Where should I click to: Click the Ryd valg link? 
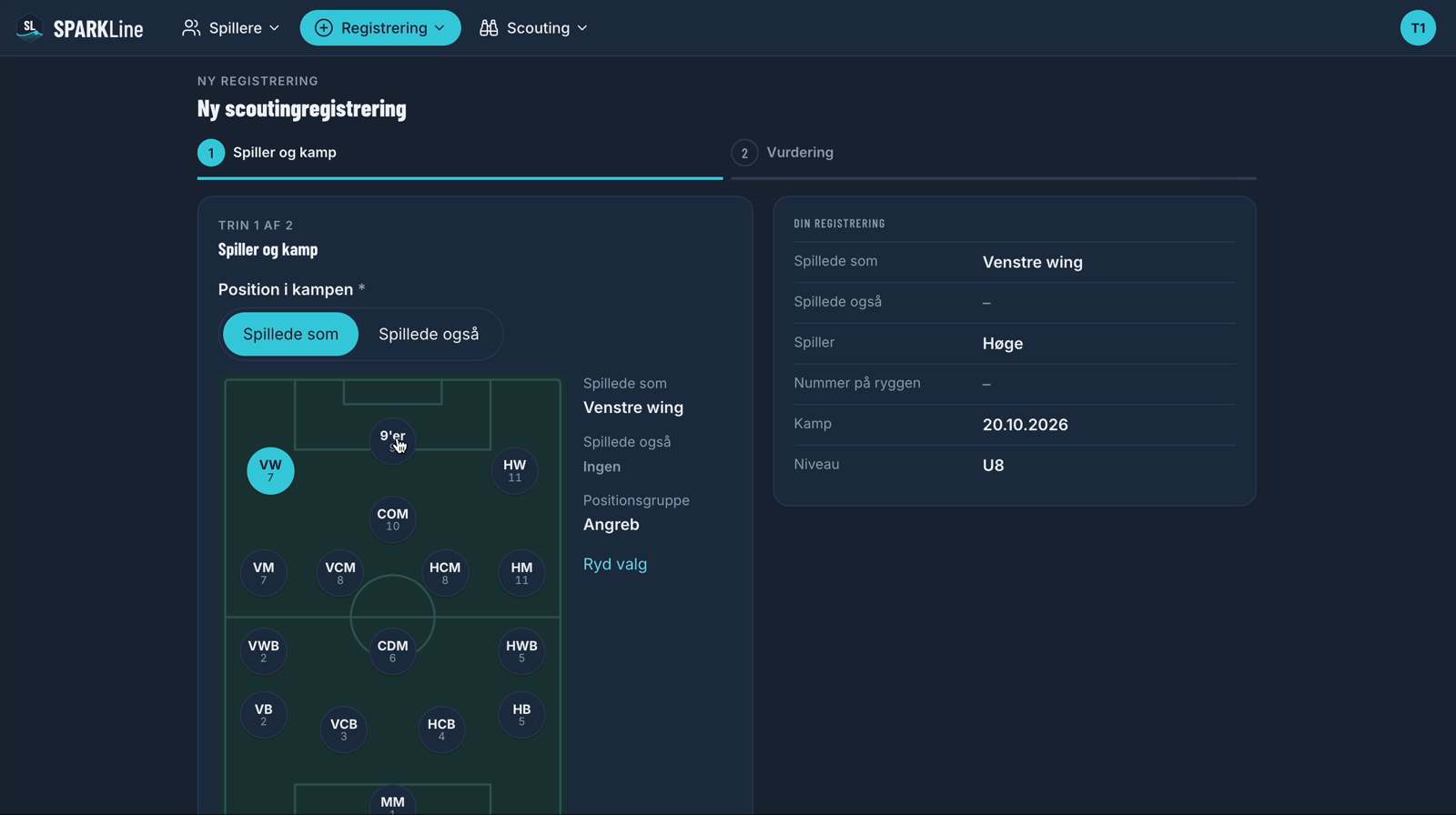click(x=615, y=564)
